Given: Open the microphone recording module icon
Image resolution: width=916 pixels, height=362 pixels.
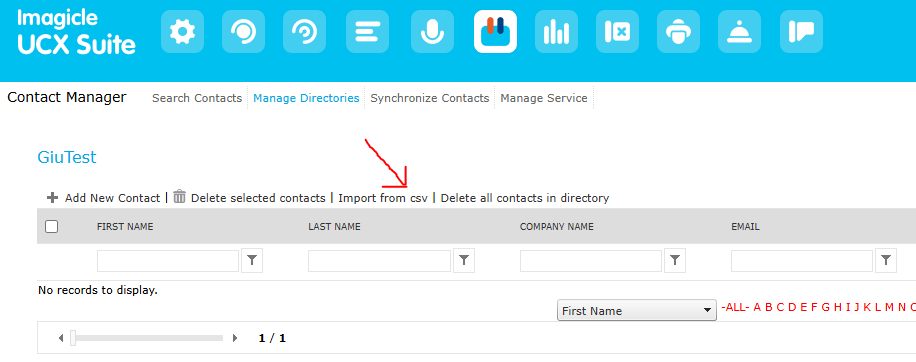Looking at the screenshot, I should coord(432,32).
